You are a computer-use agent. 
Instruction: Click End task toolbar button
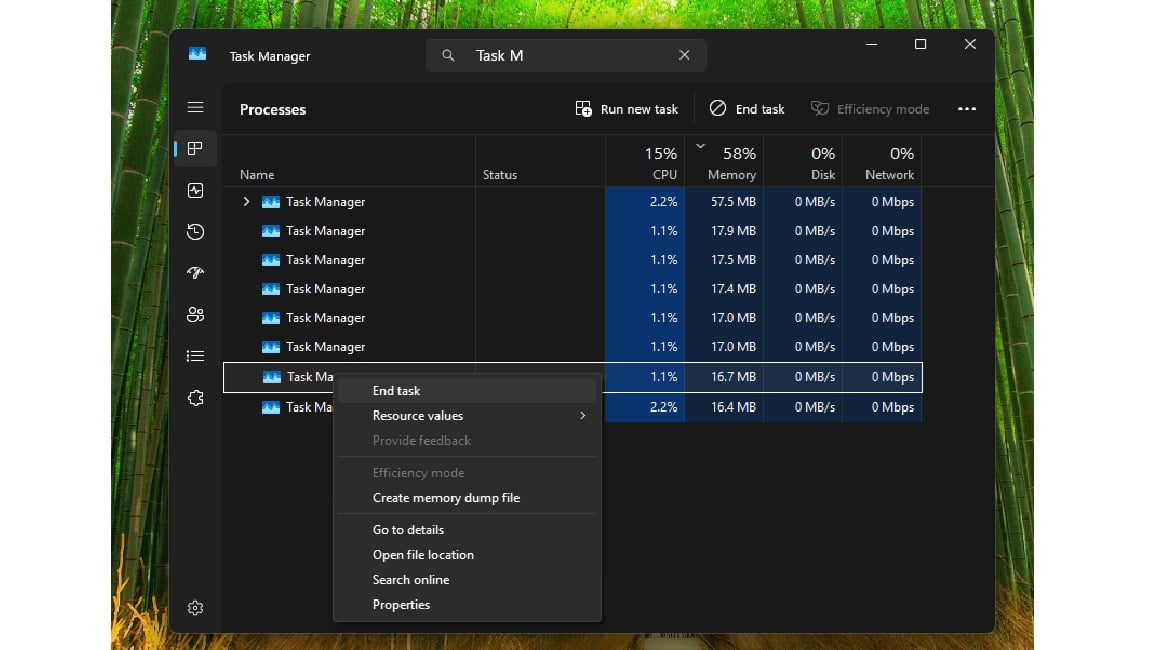tap(747, 109)
